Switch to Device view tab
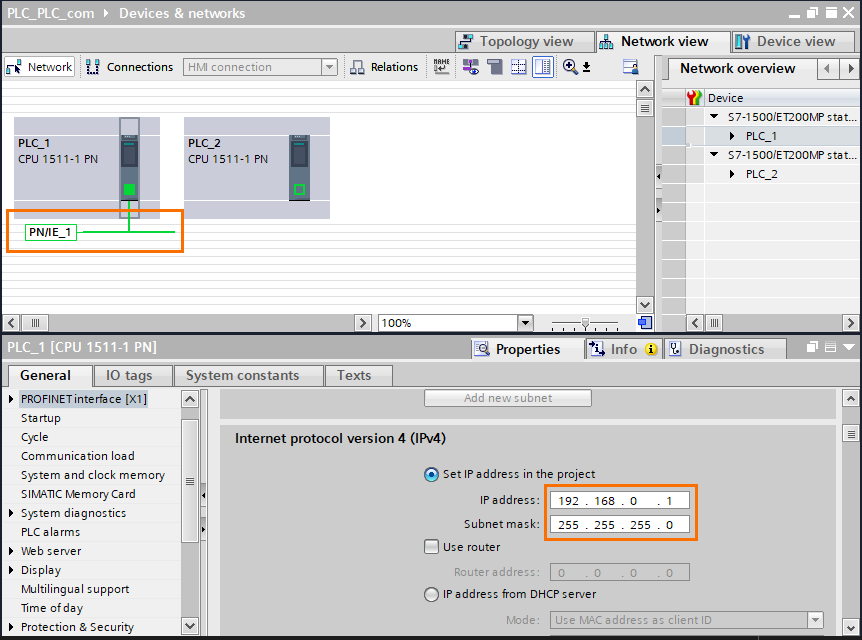862x640 pixels. 794,41
